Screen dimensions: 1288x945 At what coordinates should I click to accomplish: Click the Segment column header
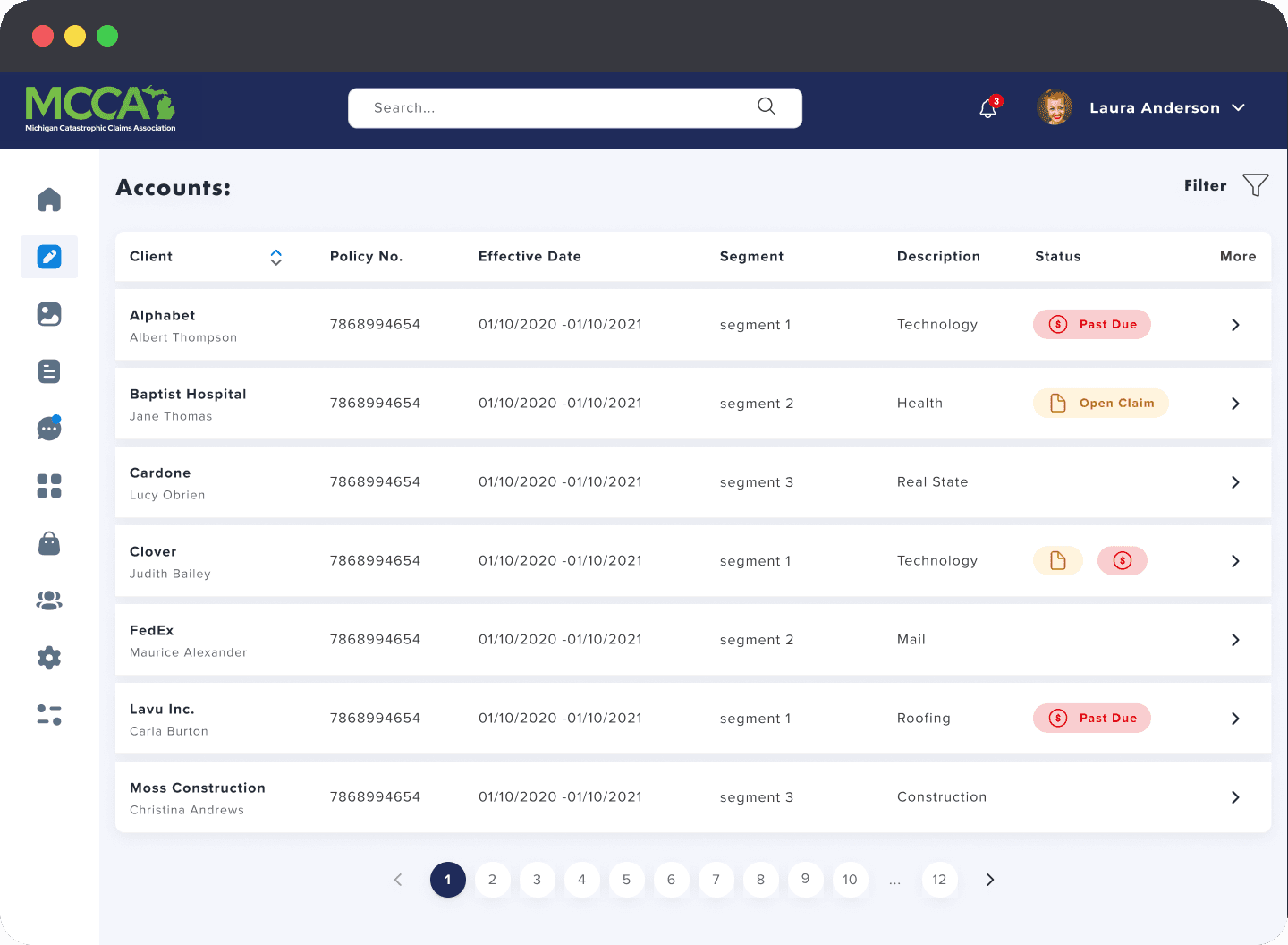coord(752,257)
